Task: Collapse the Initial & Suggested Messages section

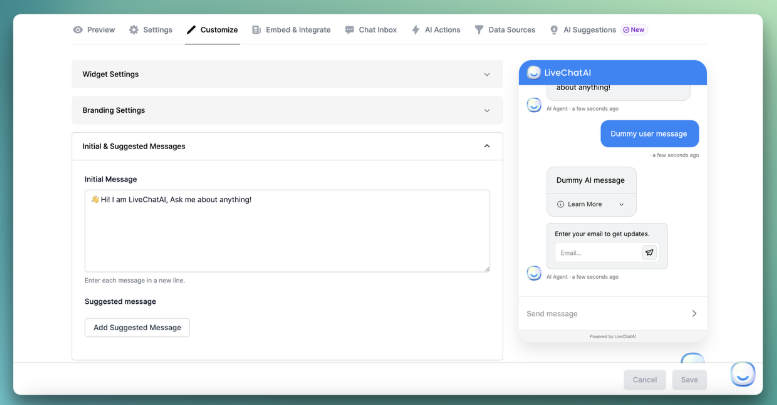Action: [x=287, y=146]
